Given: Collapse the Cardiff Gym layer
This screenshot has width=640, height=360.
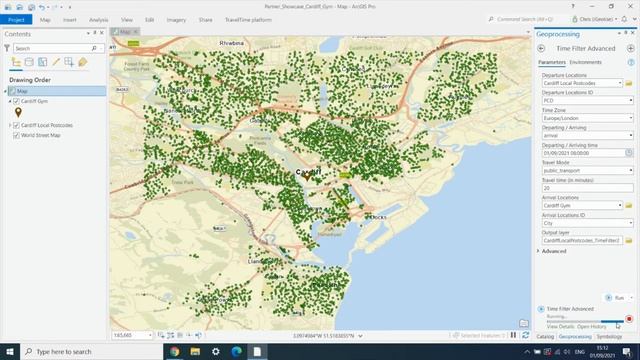Looking at the screenshot, I should coord(10,101).
